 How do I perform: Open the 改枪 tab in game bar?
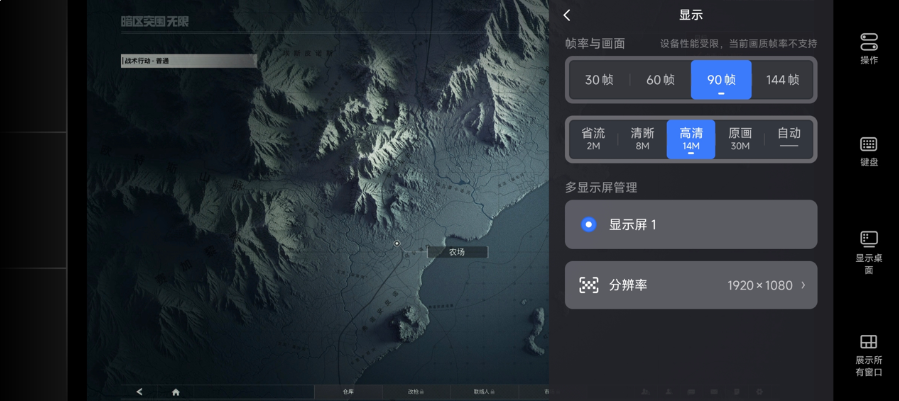416,392
